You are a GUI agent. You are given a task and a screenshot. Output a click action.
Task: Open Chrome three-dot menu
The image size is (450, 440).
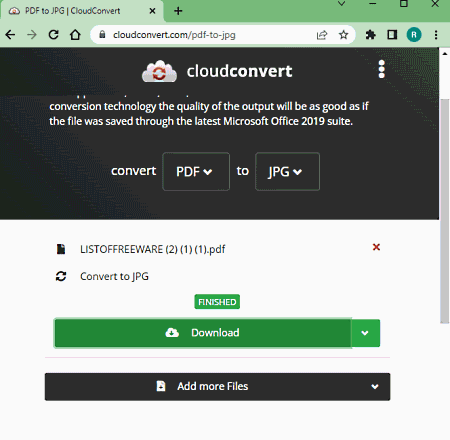[x=436, y=35]
